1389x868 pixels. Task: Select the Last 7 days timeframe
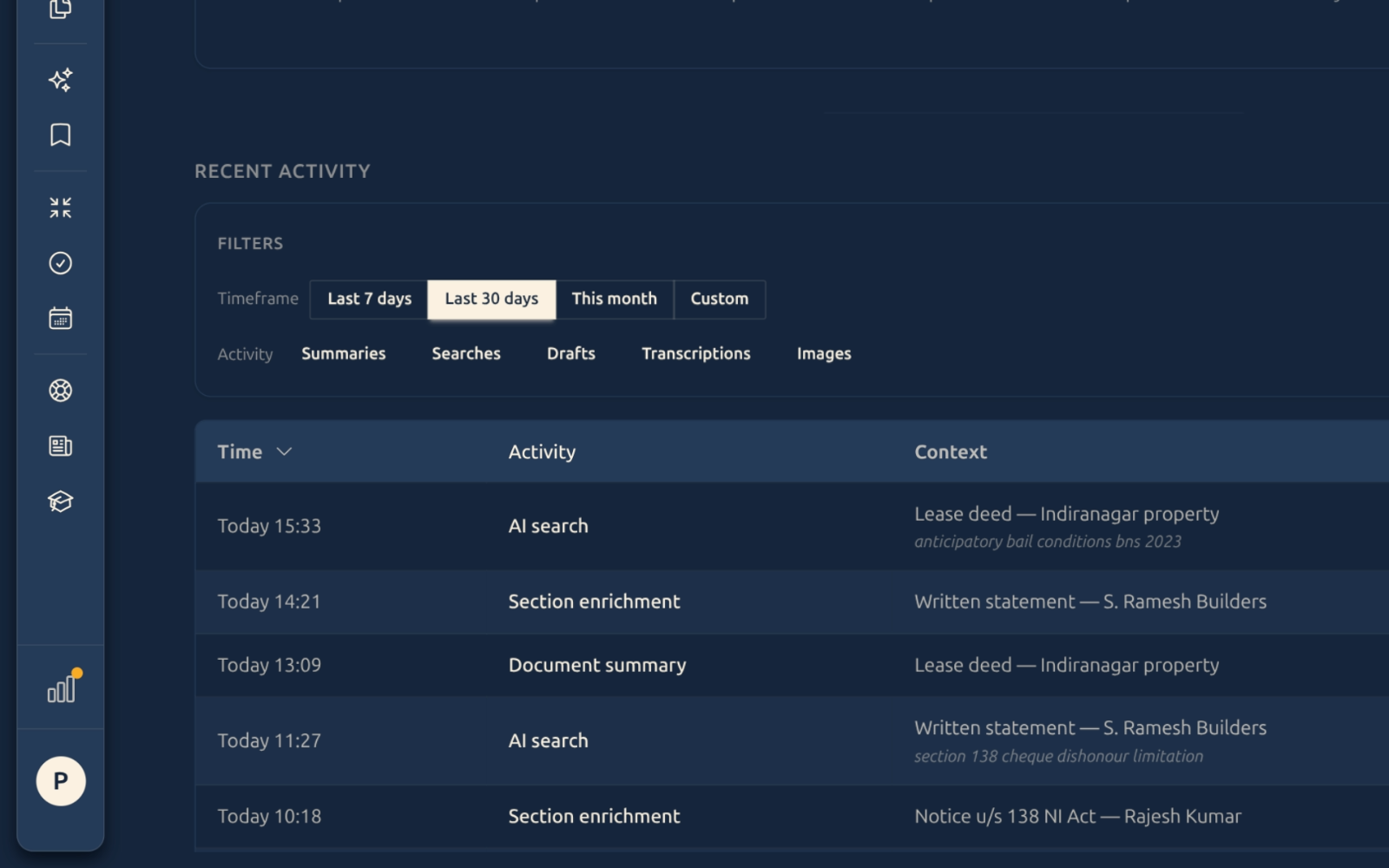click(x=369, y=299)
